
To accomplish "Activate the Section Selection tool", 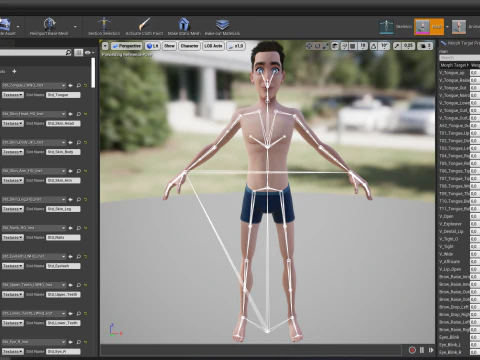I will pyautogui.click(x=104, y=26).
